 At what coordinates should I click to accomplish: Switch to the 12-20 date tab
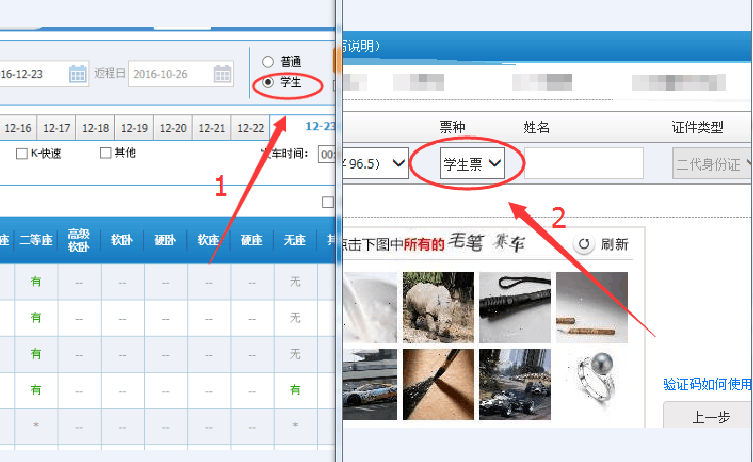point(173,128)
